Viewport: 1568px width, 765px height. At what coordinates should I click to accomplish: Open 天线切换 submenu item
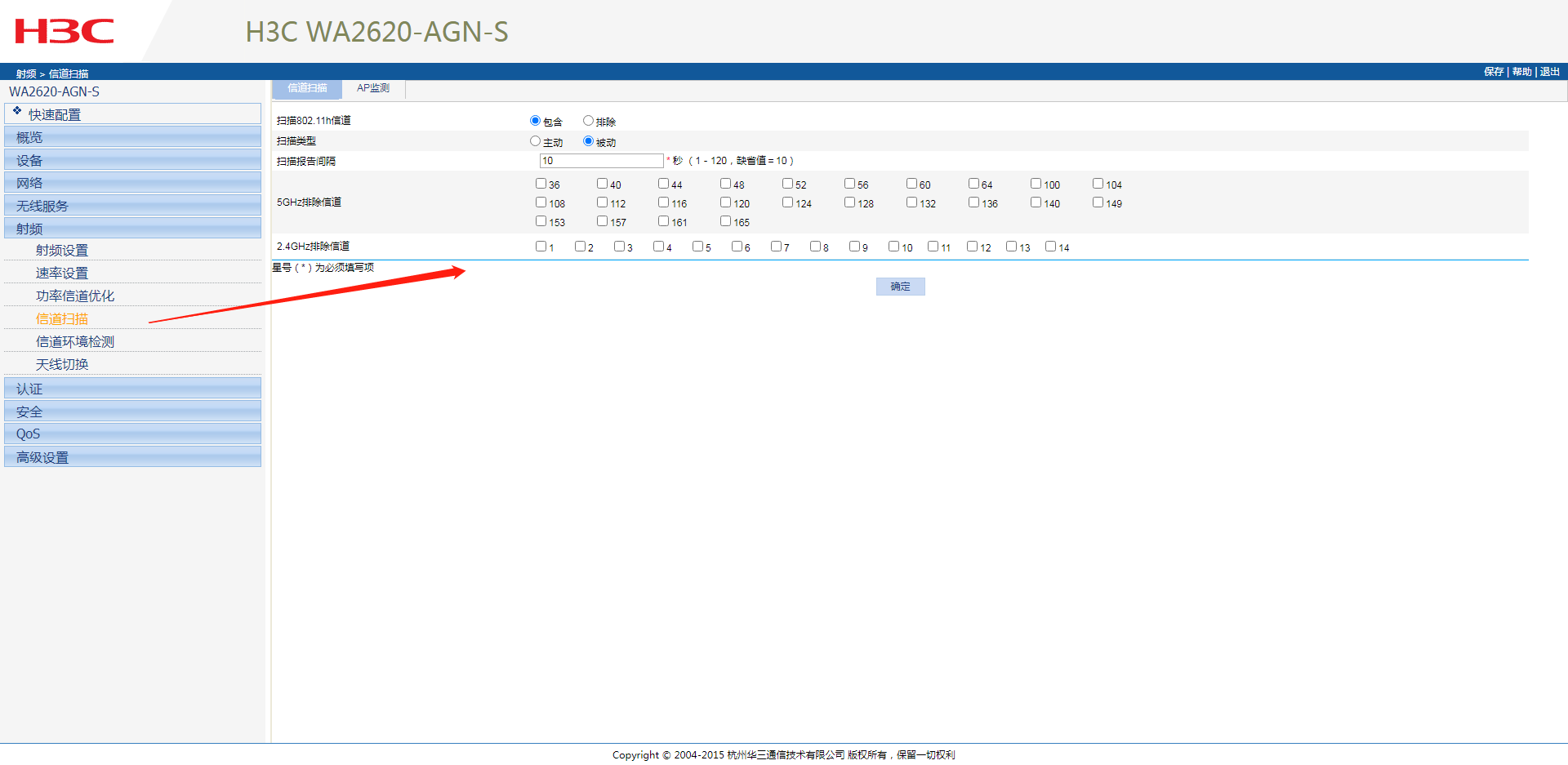pyautogui.click(x=62, y=365)
